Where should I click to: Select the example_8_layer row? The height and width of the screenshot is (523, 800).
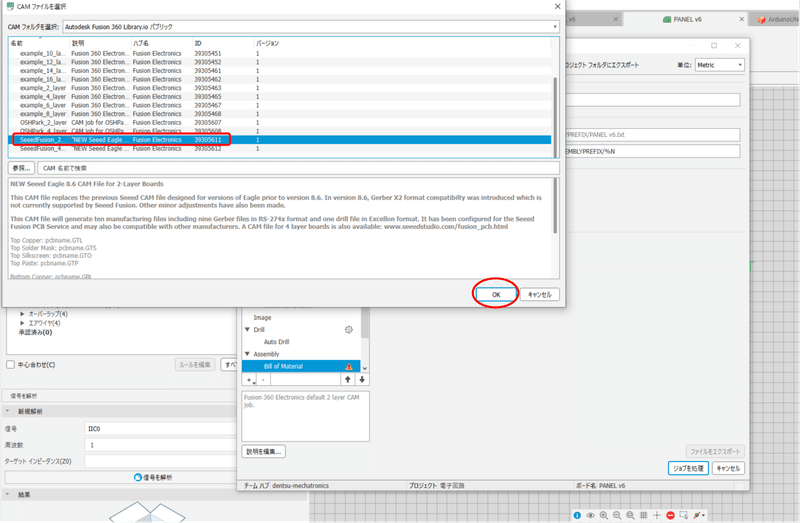[x=280, y=114]
